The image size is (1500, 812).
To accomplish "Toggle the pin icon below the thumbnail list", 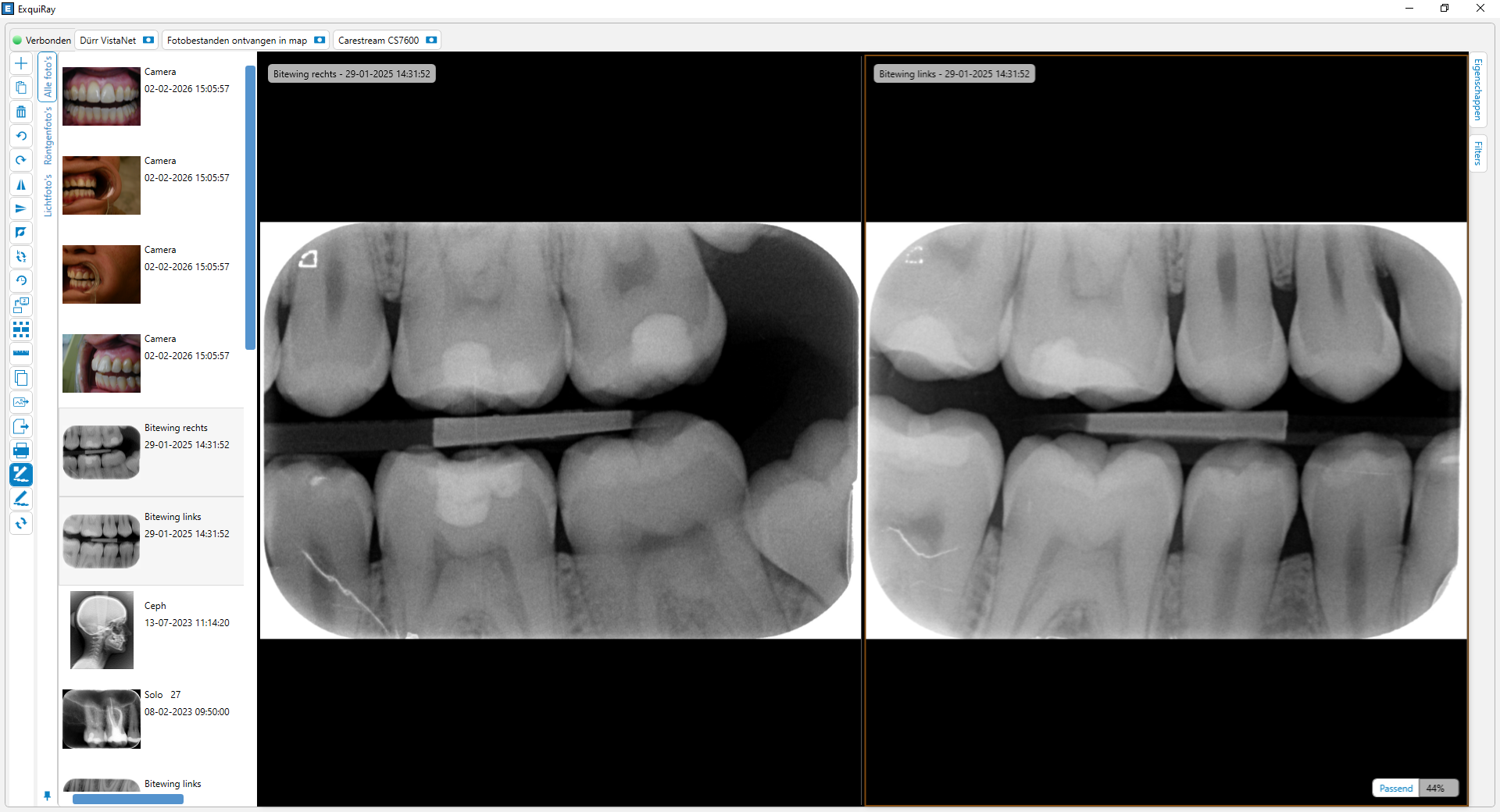I will [x=47, y=796].
